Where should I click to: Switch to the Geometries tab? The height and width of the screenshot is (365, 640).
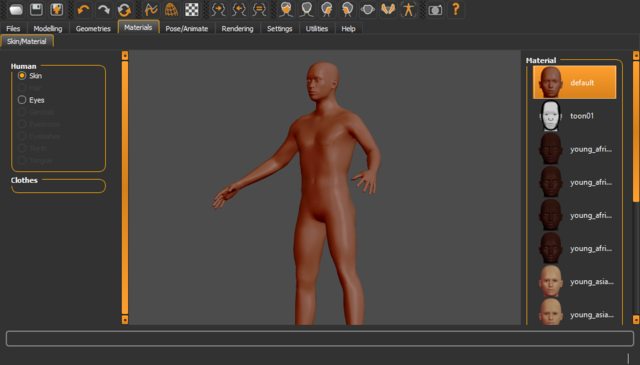pyautogui.click(x=93, y=29)
